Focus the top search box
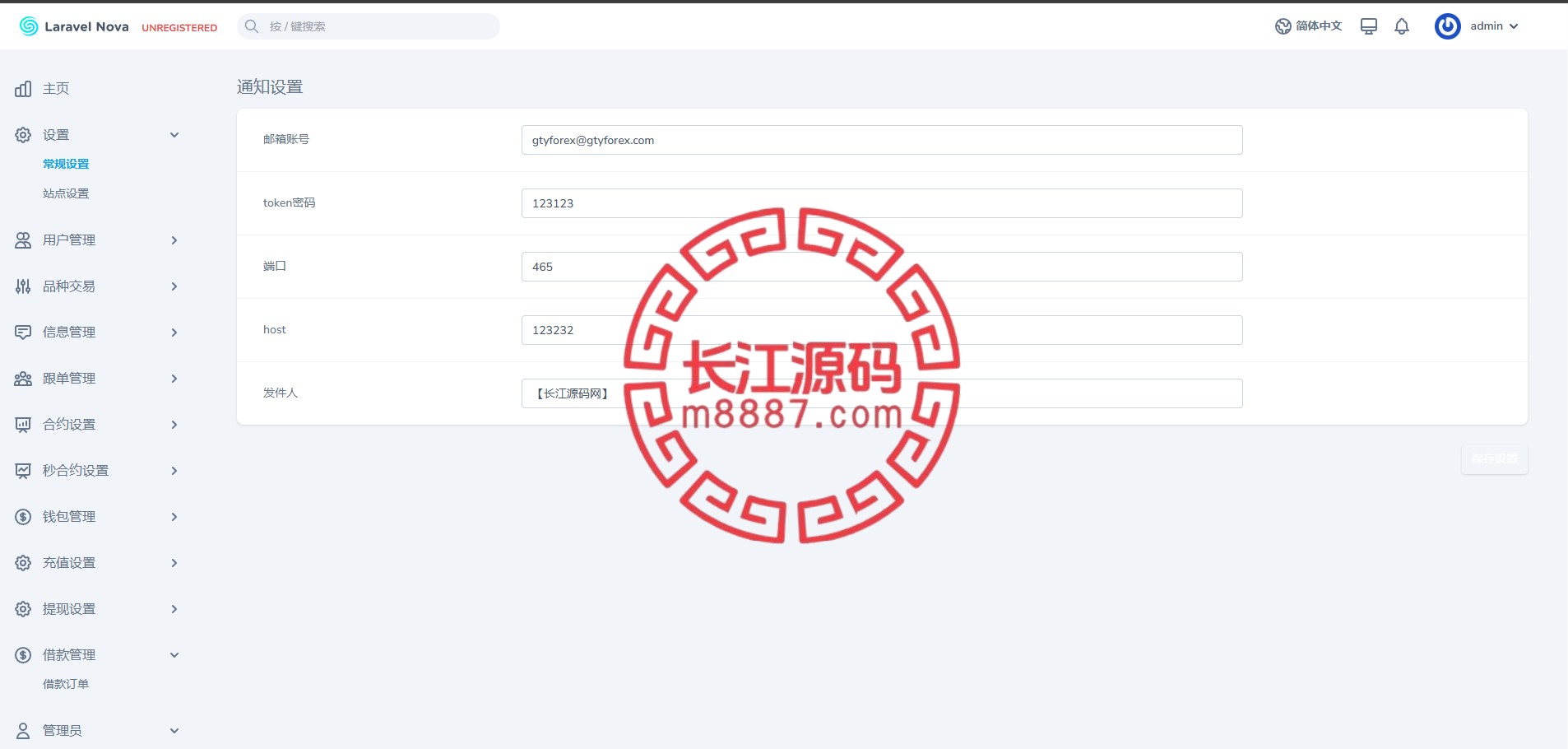The width and height of the screenshot is (1568, 749). coord(369,26)
